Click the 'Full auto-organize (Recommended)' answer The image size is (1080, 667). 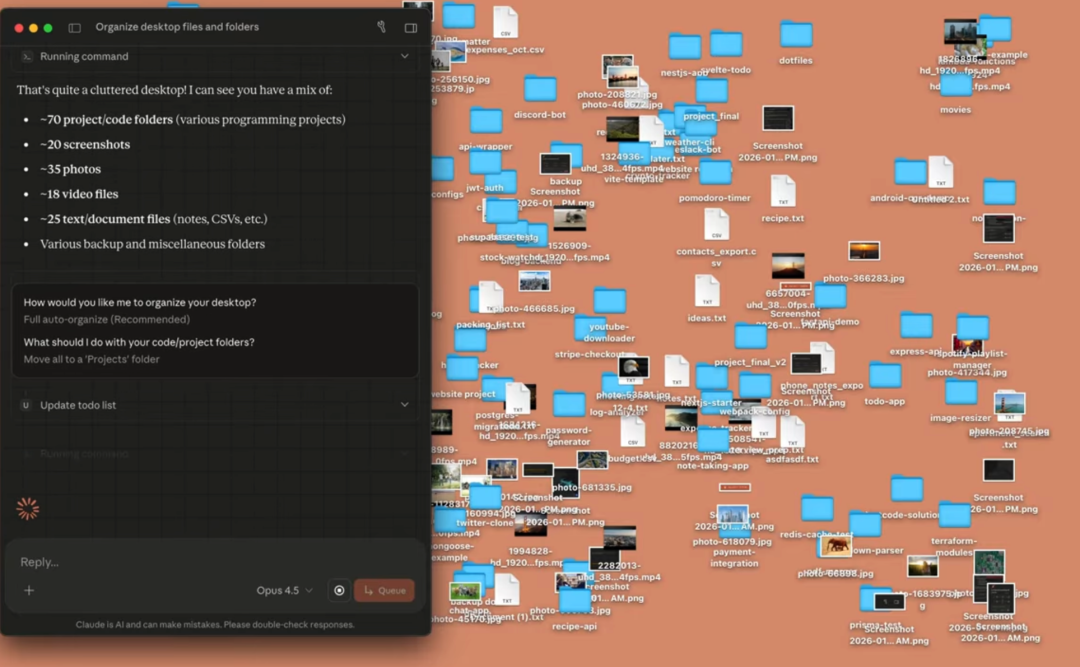tap(107, 320)
